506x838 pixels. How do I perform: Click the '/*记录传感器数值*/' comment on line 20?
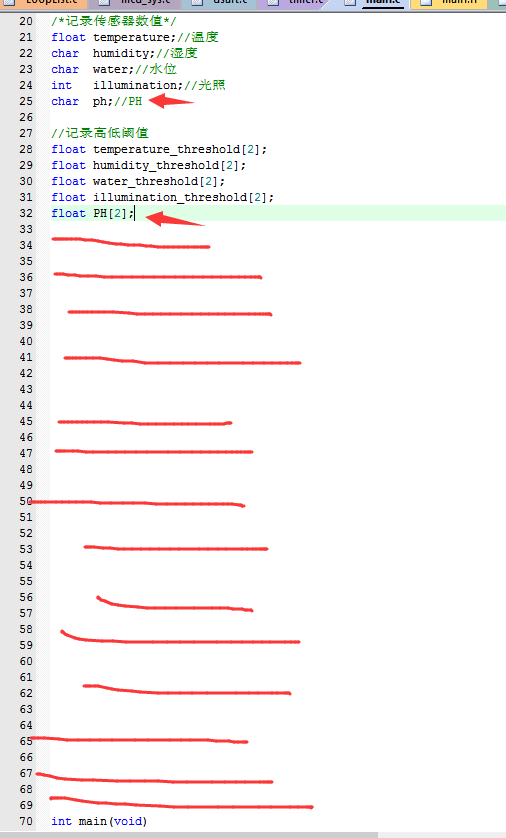coord(114,21)
